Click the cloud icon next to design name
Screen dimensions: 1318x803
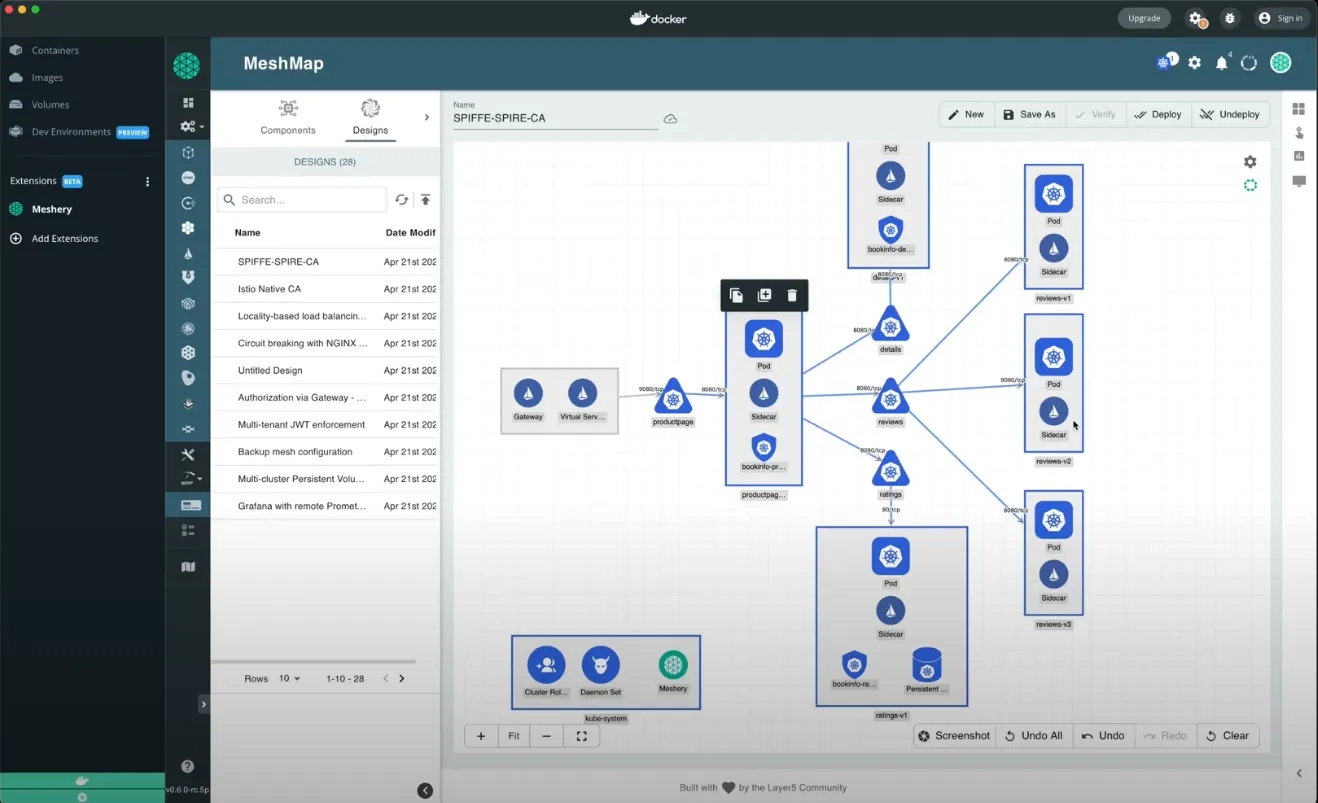pyautogui.click(x=670, y=119)
